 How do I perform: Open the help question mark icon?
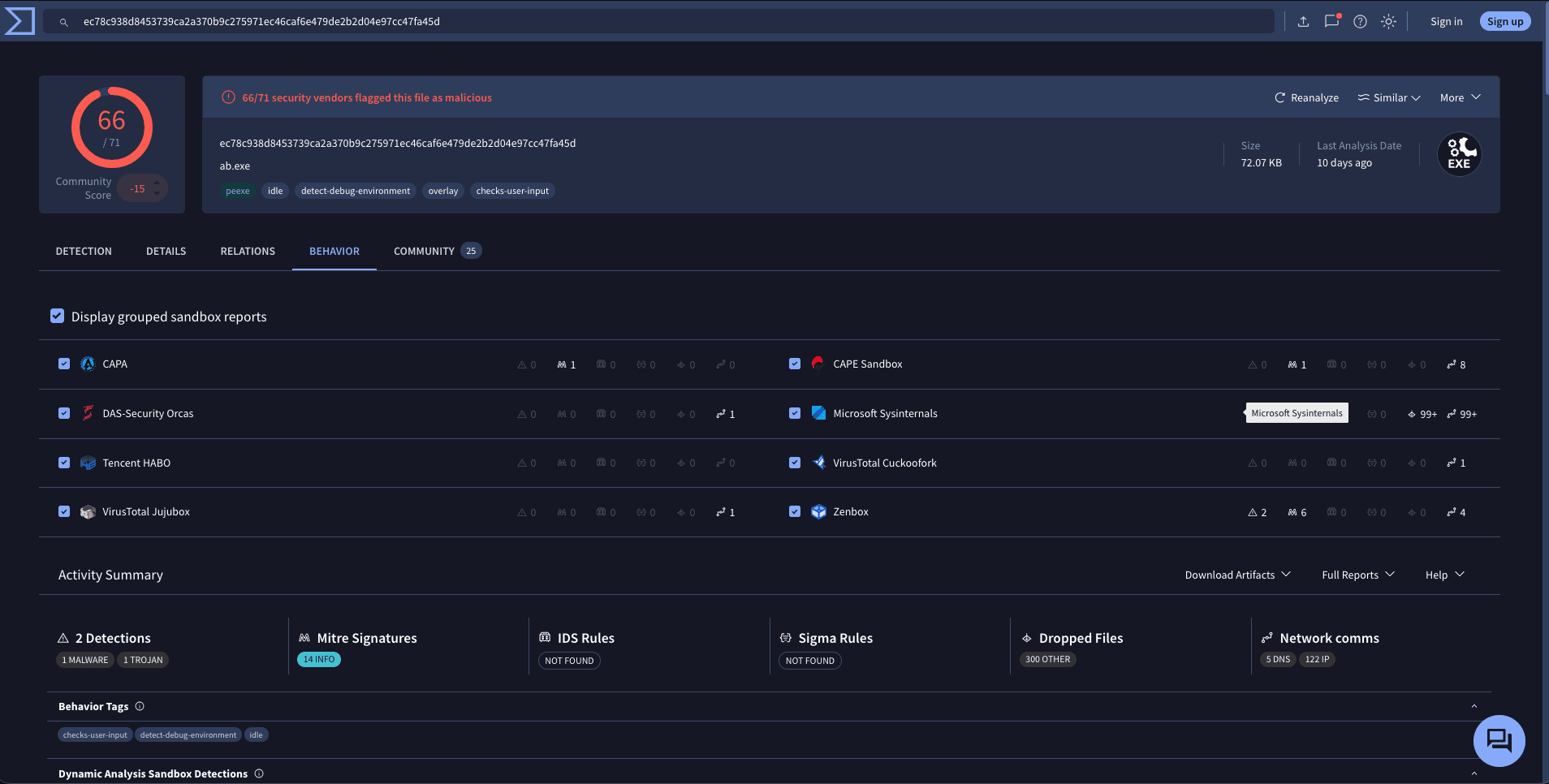pyautogui.click(x=1361, y=22)
